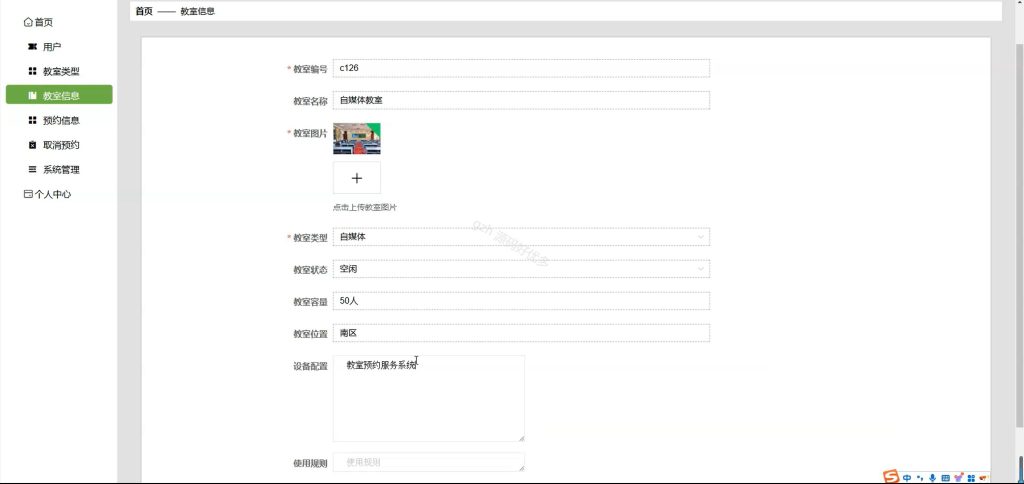Toggle the 中 Chinese/English input mode icon
This screenshot has height=484, width=1024.
coord(907,478)
